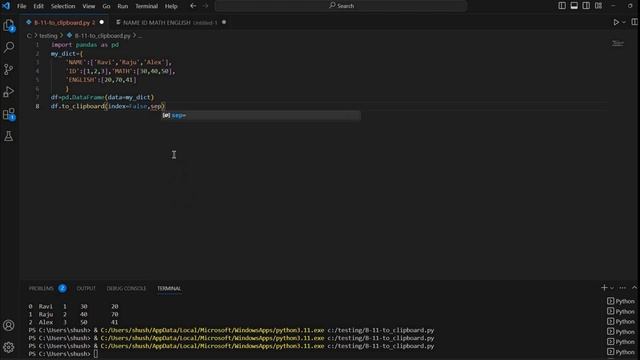Viewport: 640px width, 360px height.
Task: Open the Debug Console panel tab
Action: pyautogui.click(x=126, y=289)
